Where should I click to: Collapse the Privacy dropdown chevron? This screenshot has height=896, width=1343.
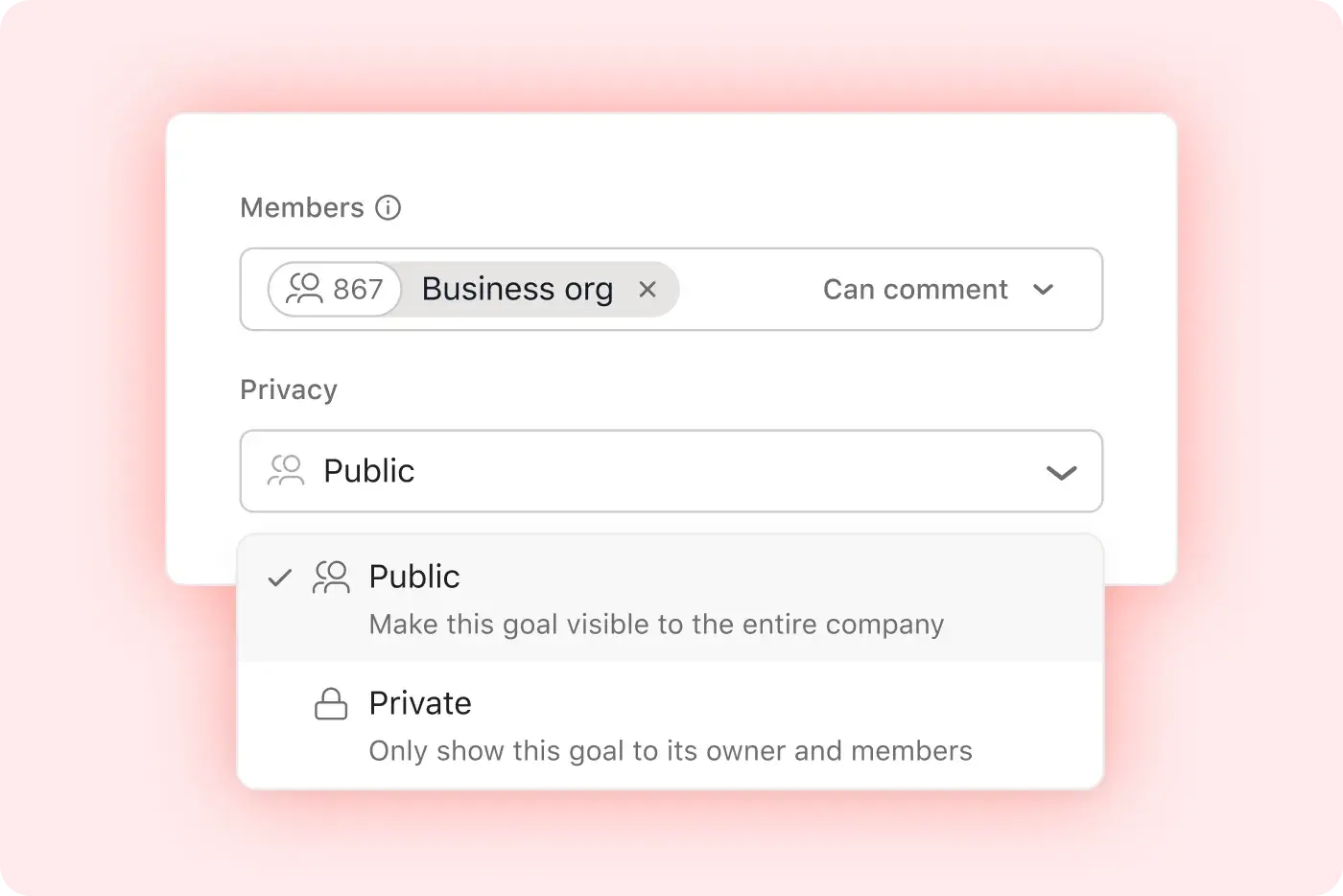pos(1061,472)
